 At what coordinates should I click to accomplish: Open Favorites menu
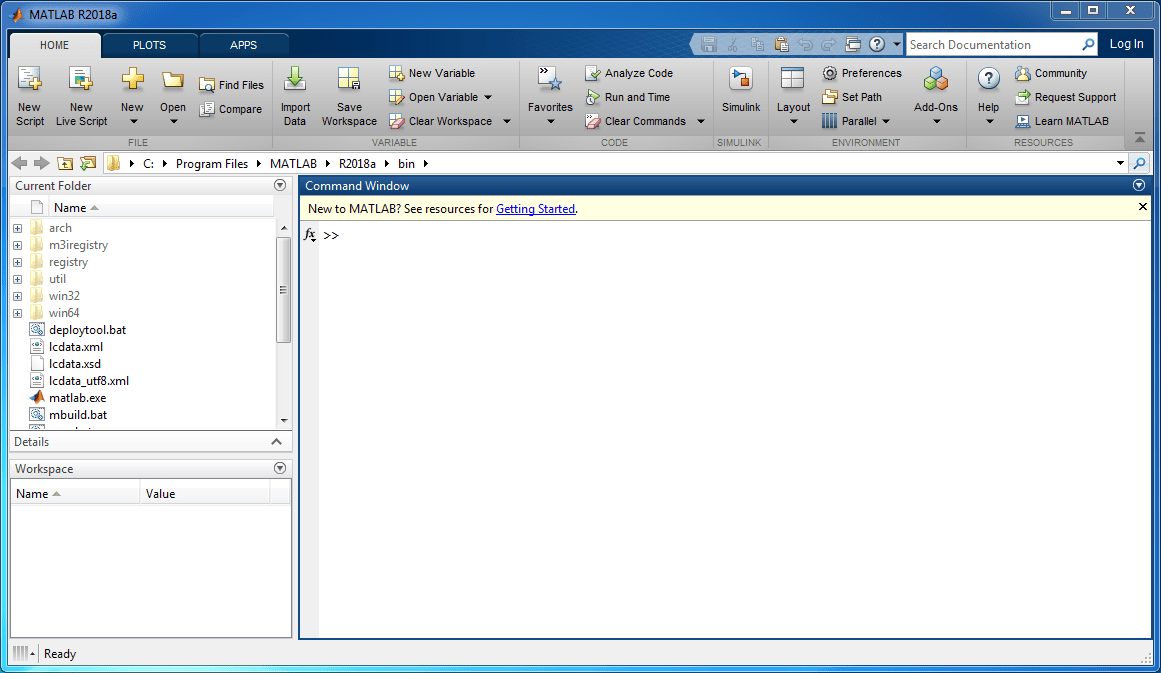click(x=550, y=96)
